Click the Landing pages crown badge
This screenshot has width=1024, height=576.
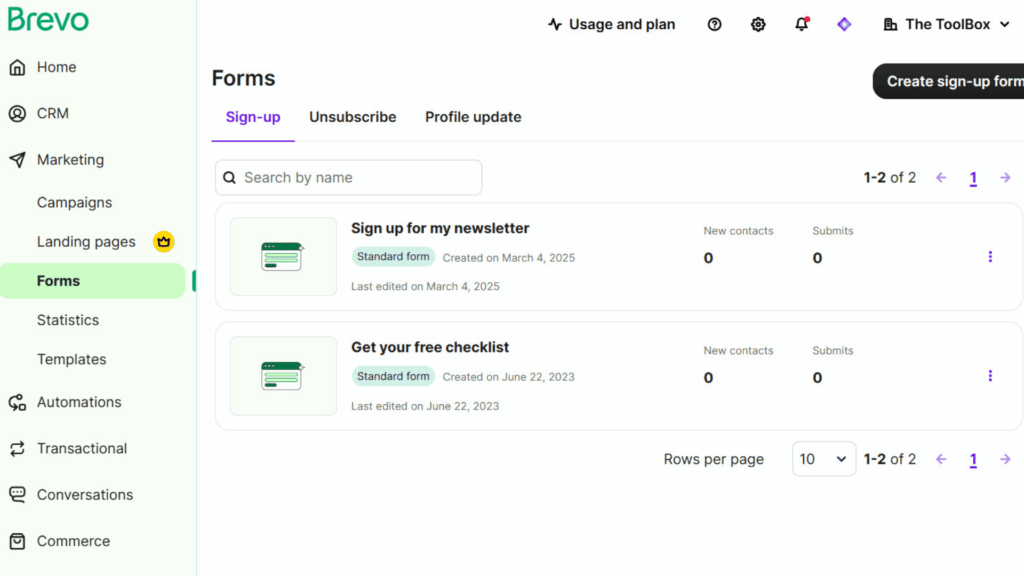click(x=164, y=241)
